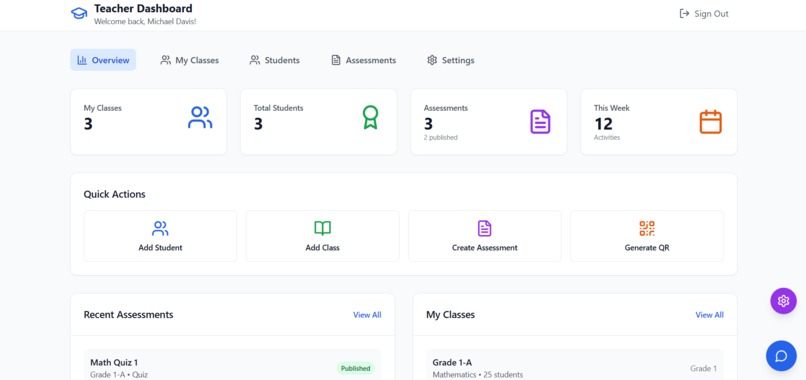The width and height of the screenshot is (806, 380).
Task: Click the Sign Out arrow icon
Action: click(684, 13)
